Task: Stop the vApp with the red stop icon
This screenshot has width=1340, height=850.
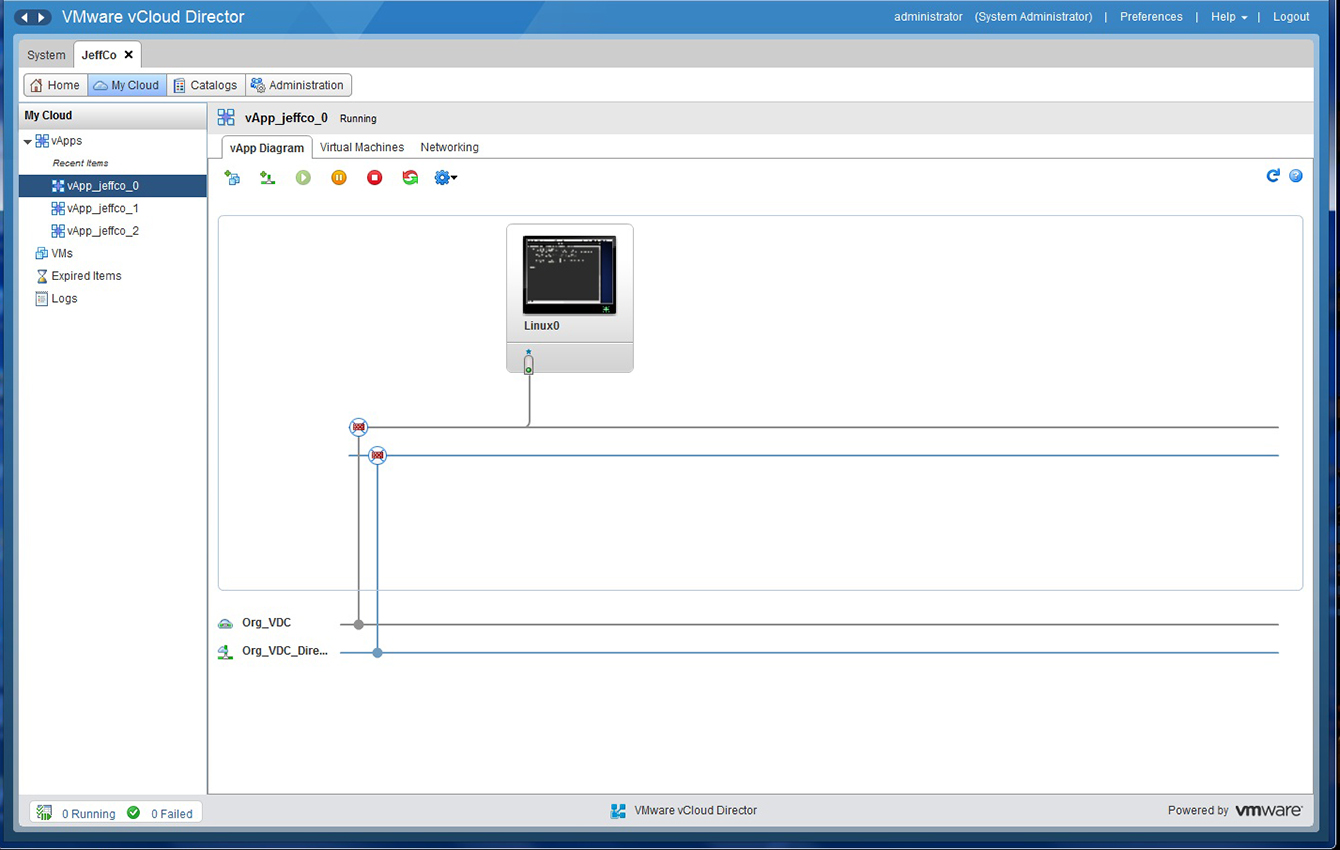Action: [x=375, y=178]
